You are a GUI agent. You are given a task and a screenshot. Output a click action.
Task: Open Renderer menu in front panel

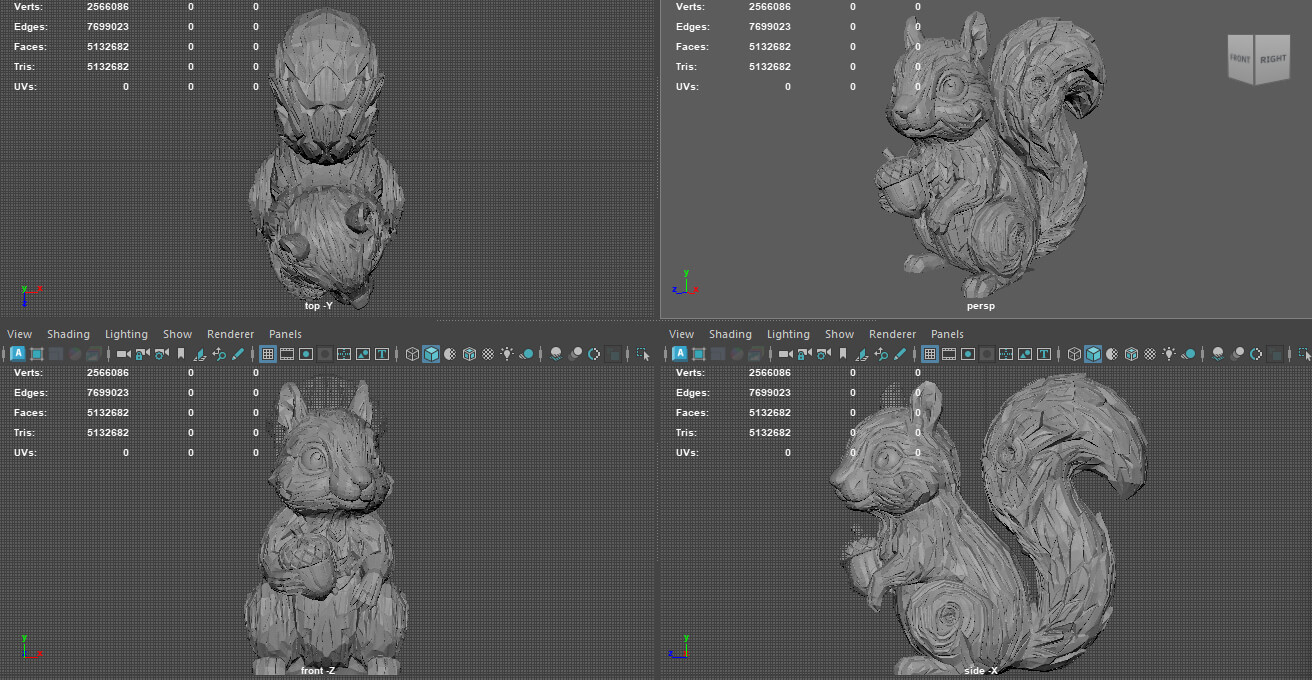tap(230, 334)
